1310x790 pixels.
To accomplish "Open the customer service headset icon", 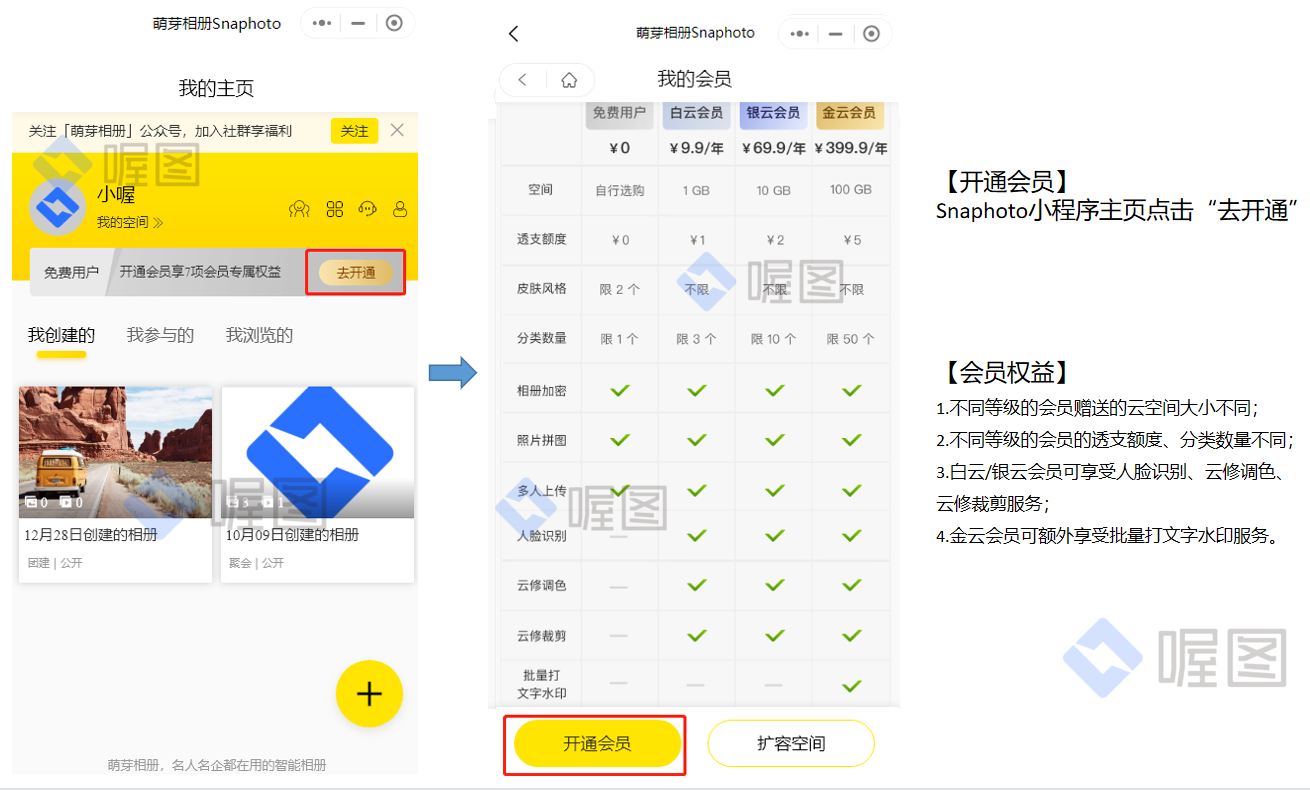I will point(367,209).
